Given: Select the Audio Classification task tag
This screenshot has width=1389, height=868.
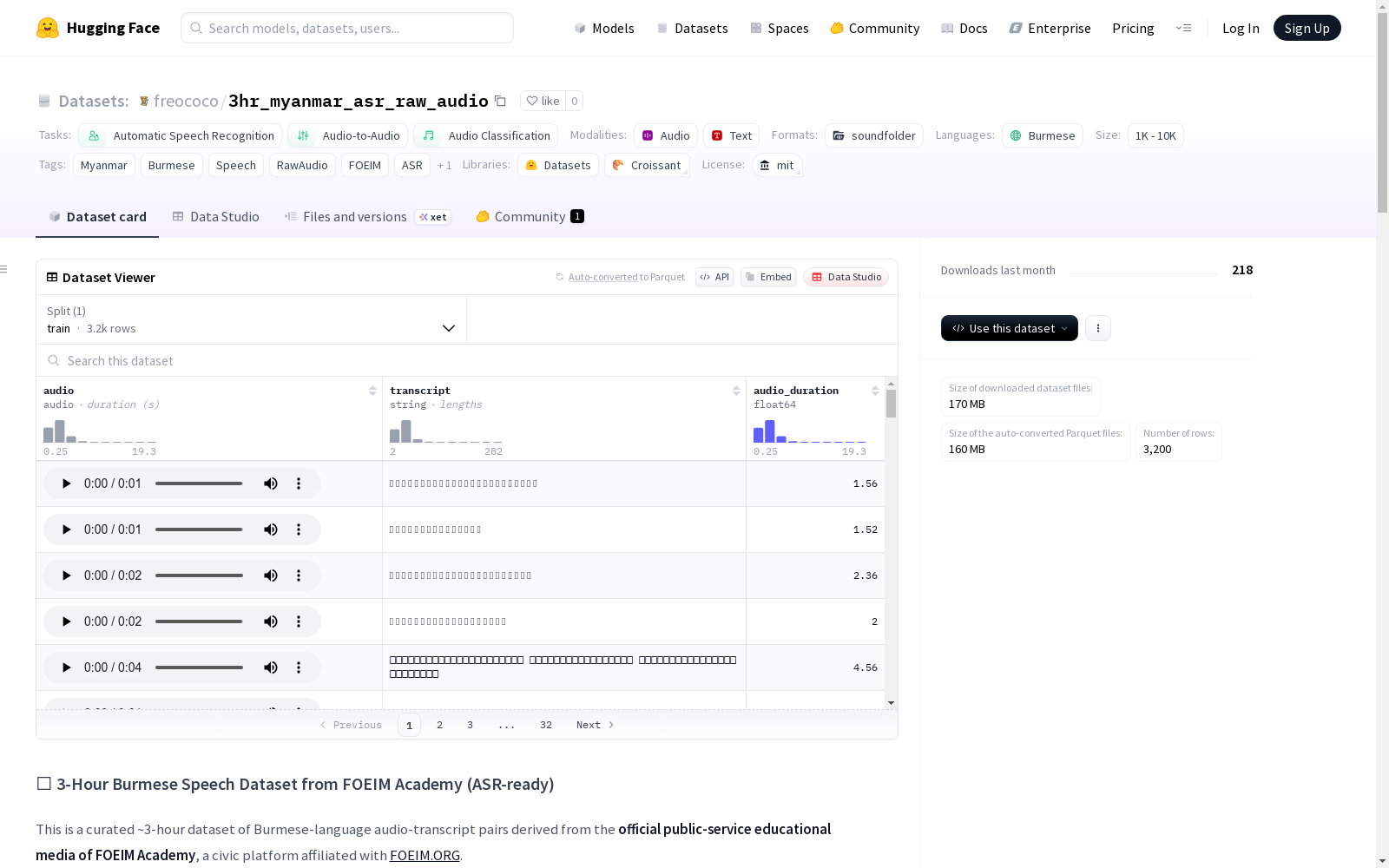Looking at the screenshot, I should point(486,135).
